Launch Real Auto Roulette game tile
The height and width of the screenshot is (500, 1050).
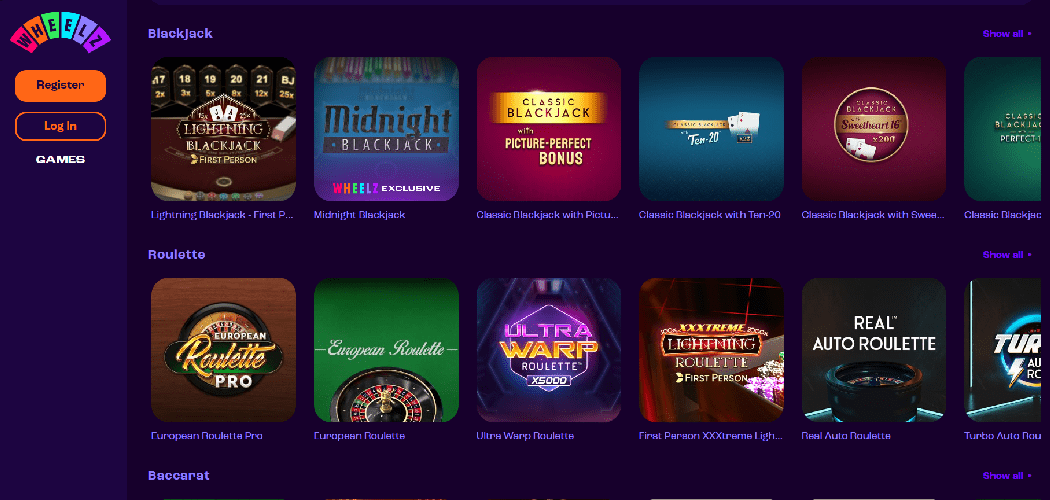[x=874, y=350]
